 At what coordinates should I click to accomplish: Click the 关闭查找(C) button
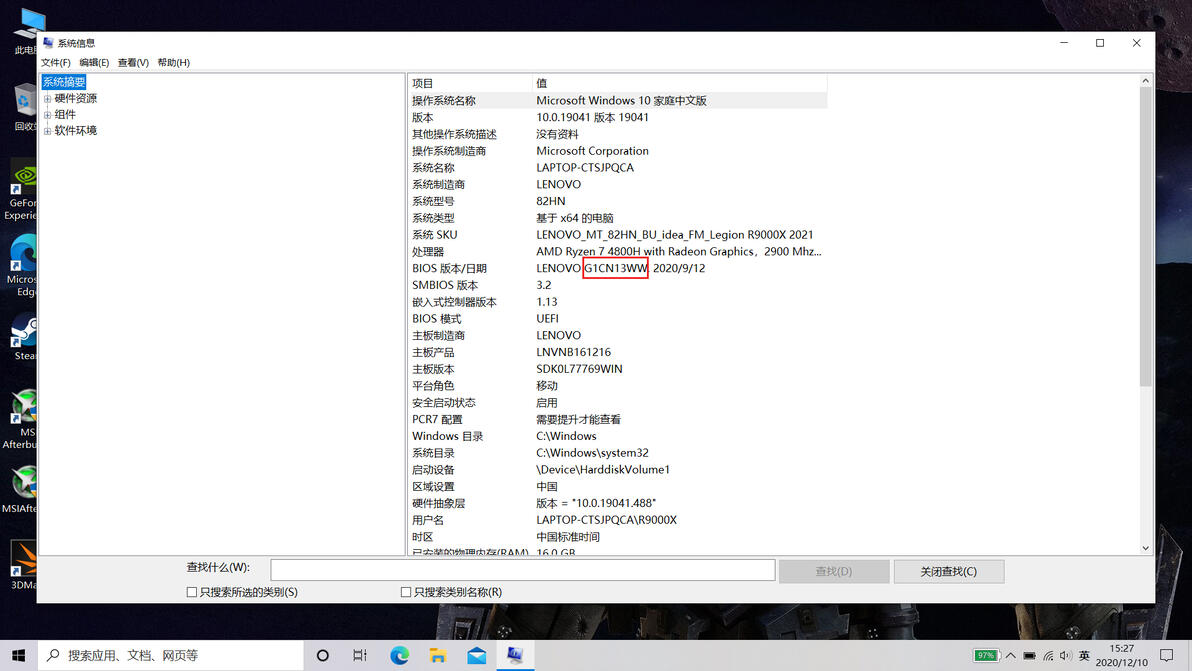click(x=949, y=571)
